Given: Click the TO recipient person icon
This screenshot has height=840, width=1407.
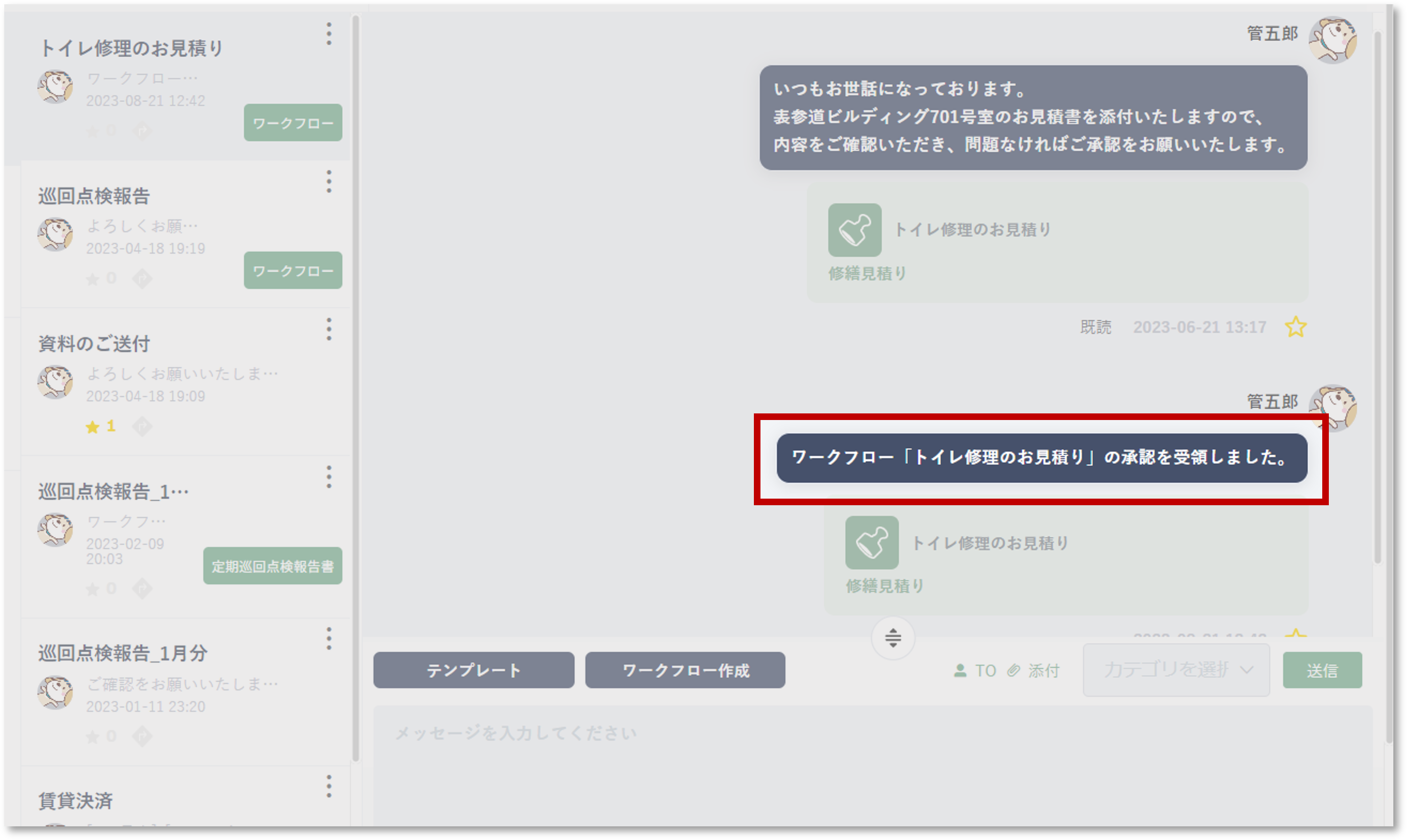Looking at the screenshot, I should [x=962, y=671].
